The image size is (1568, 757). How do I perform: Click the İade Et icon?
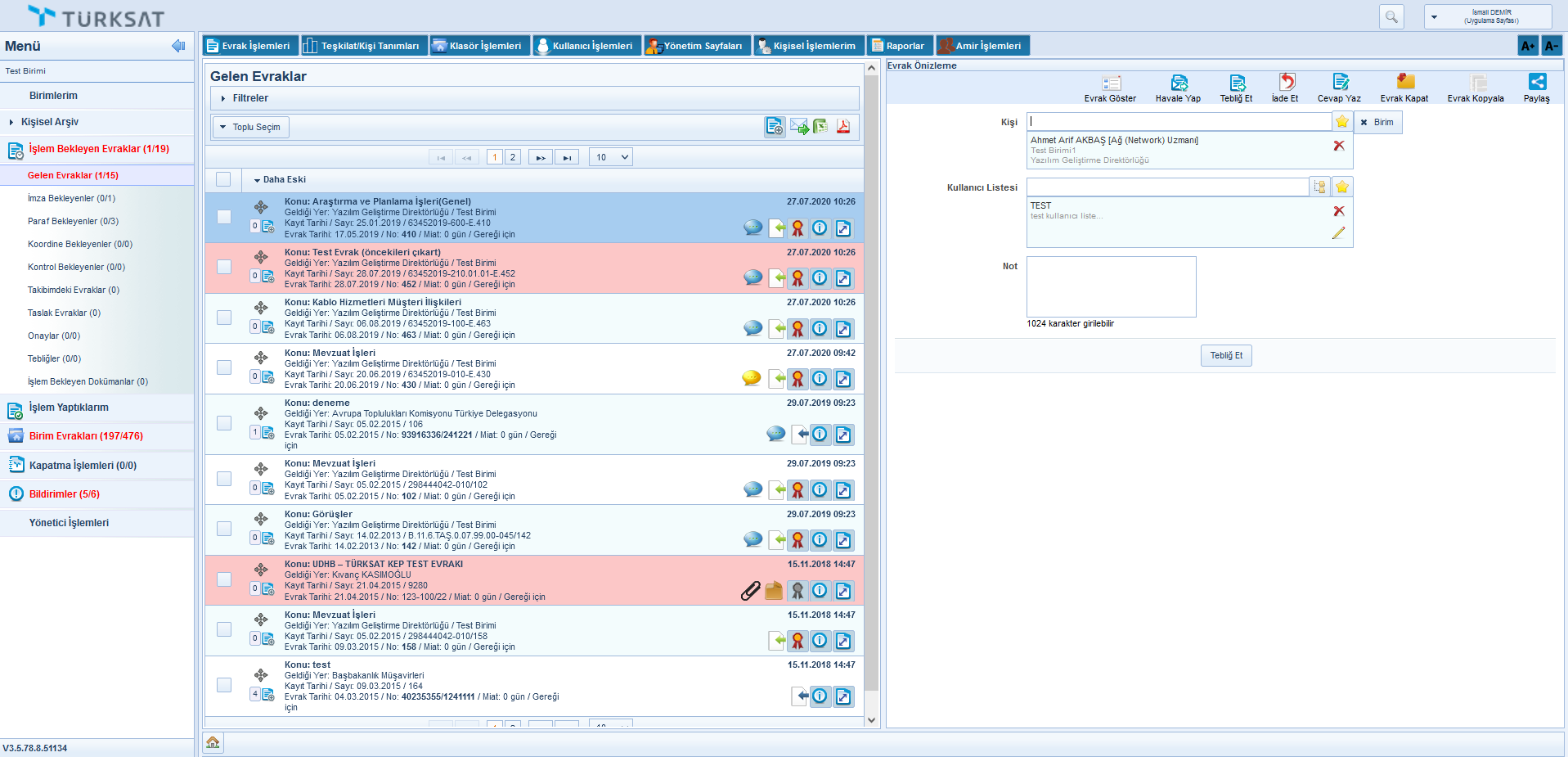[x=1285, y=83]
